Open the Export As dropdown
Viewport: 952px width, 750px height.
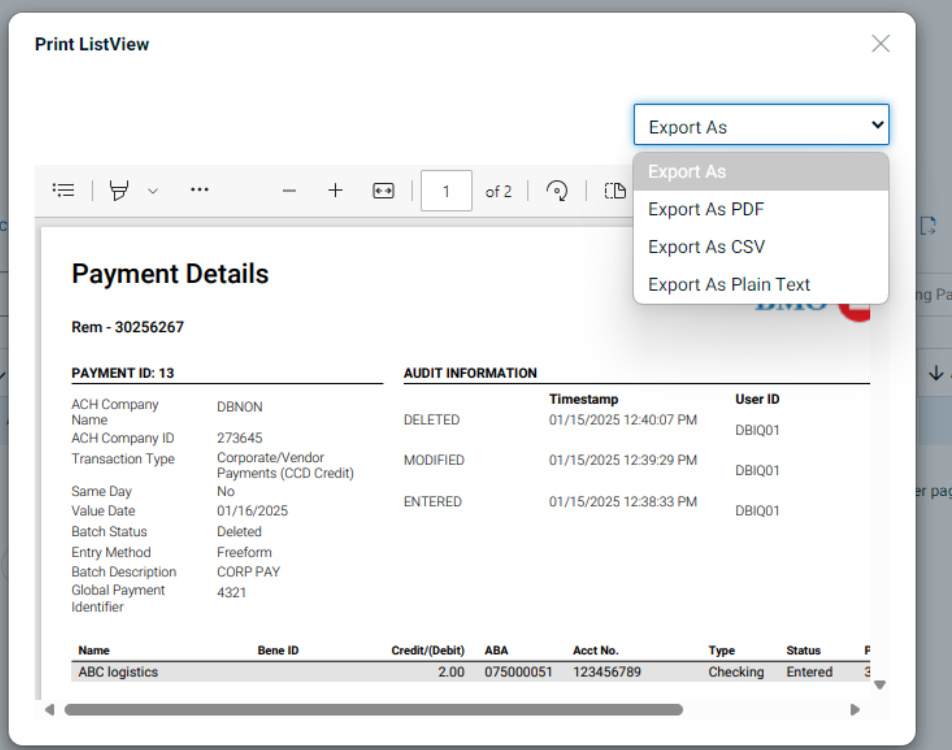[761, 124]
